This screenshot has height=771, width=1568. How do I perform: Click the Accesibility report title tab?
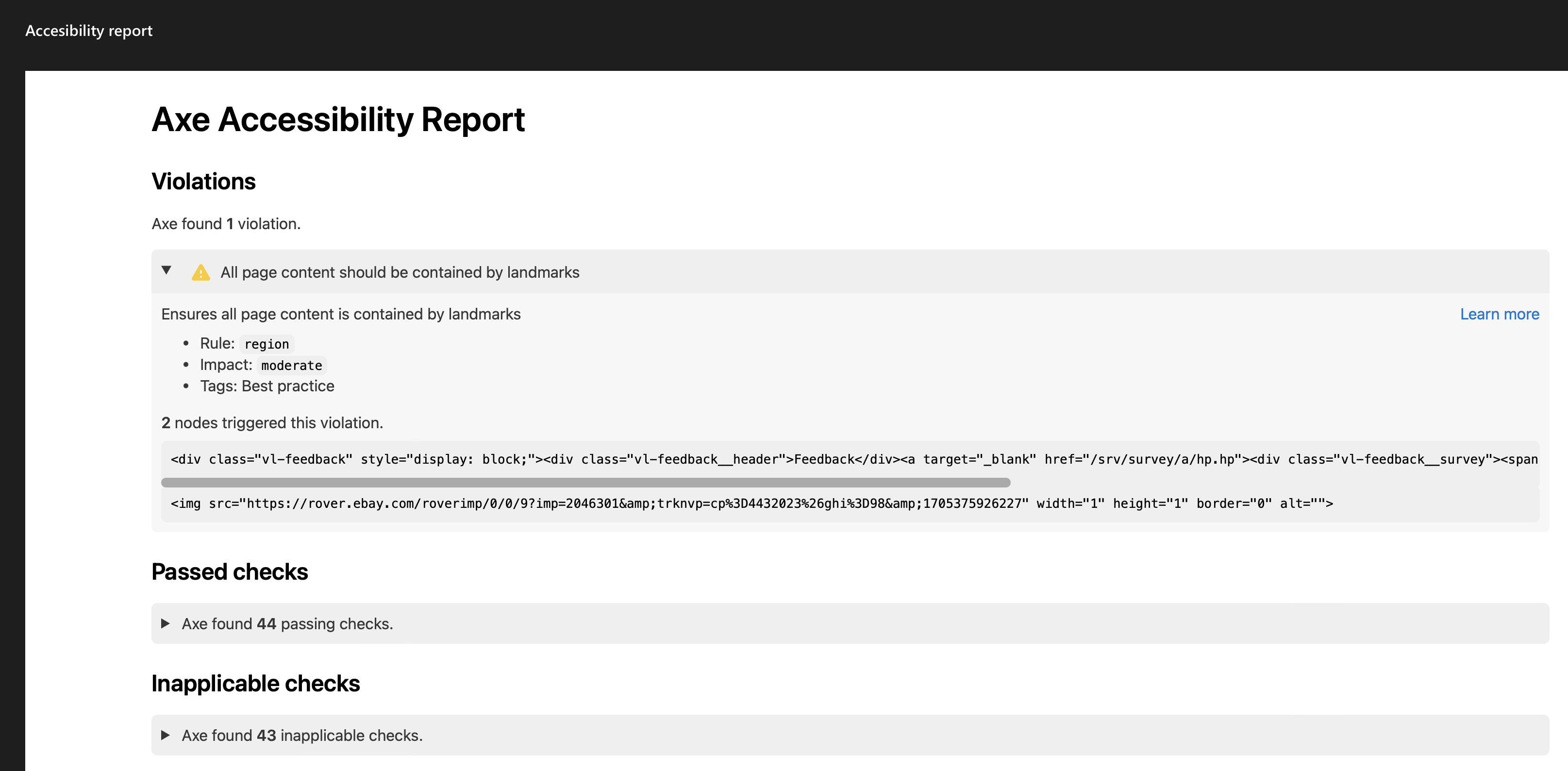tap(89, 31)
